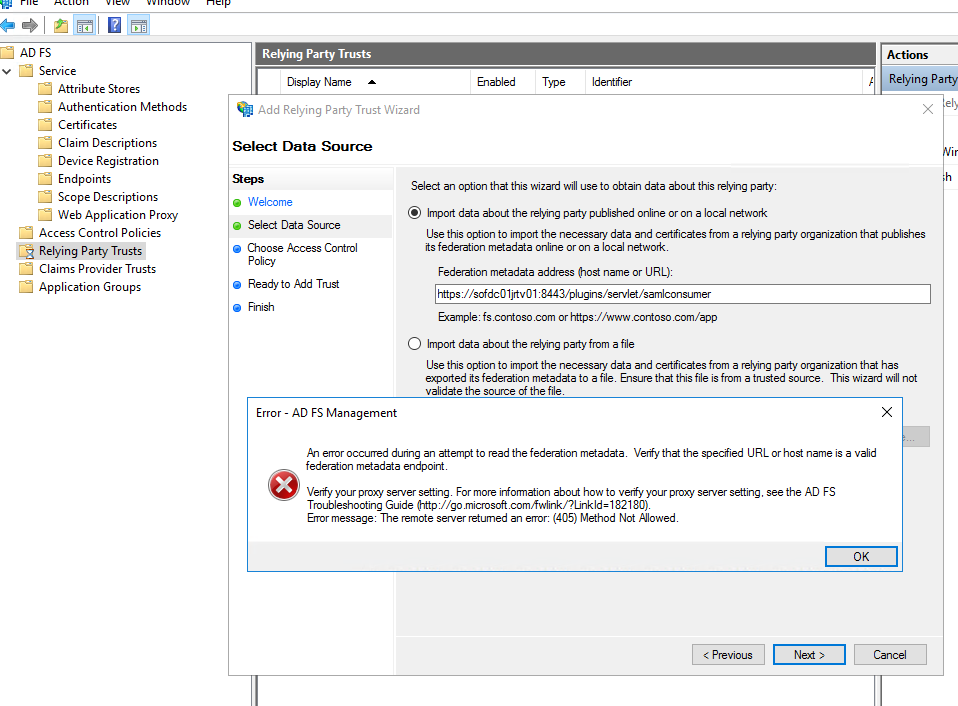Click the Device Registration folder icon
The width and height of the screenshot is (958, 706).
pos(45,161)
